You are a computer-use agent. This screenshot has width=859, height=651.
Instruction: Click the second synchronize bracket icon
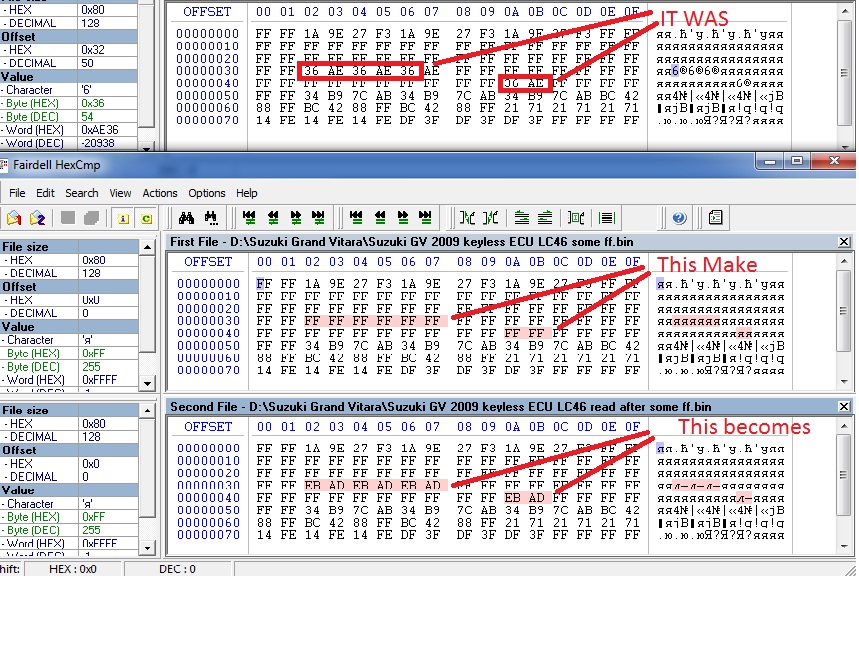click(490, 218)
